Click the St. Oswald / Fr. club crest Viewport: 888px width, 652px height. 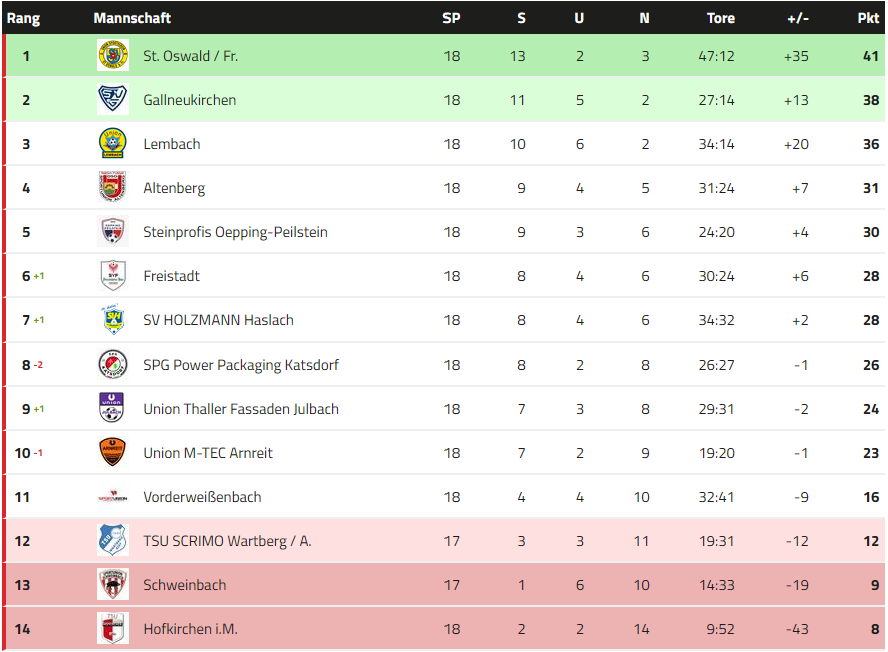(113, 56)
